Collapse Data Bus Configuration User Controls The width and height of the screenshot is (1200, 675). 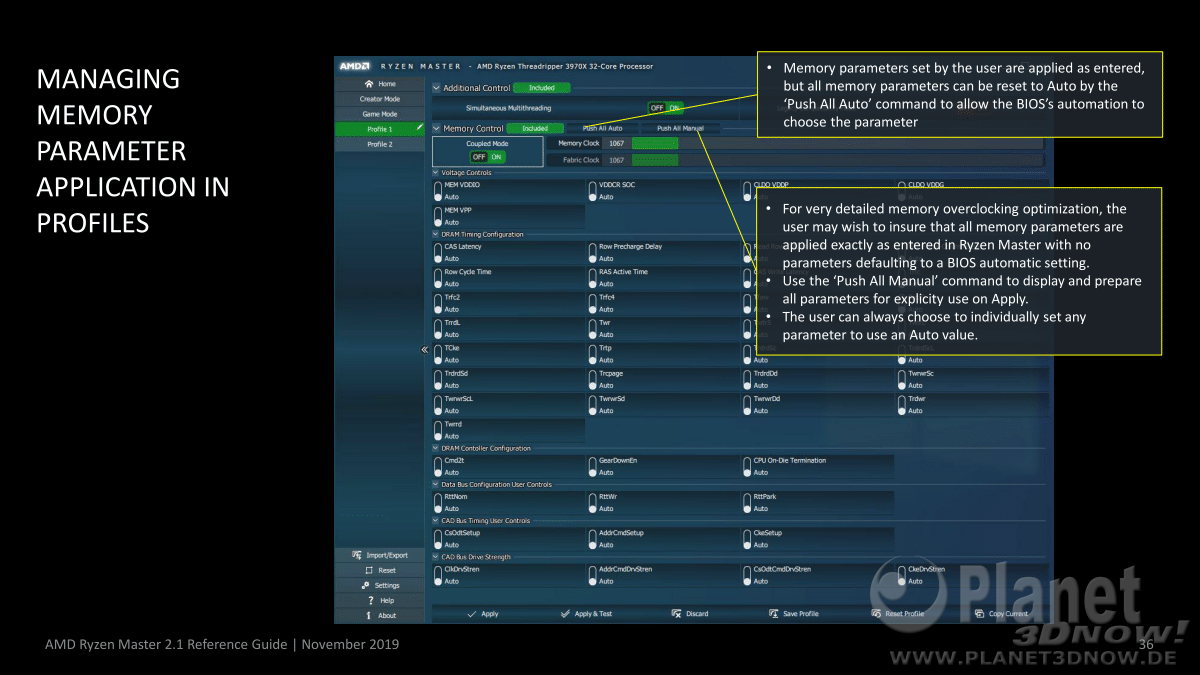[436, 484]
